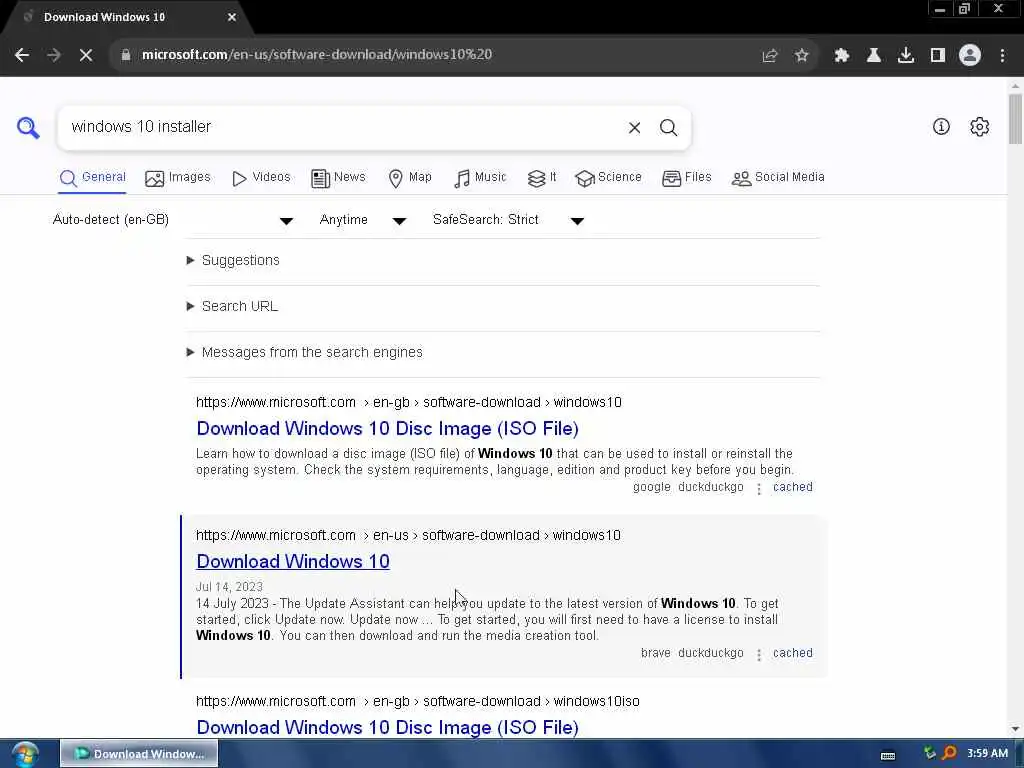Open the Chrome three-dot menu
Screen dimensions: 1024x768
(x=1002, y=56)
